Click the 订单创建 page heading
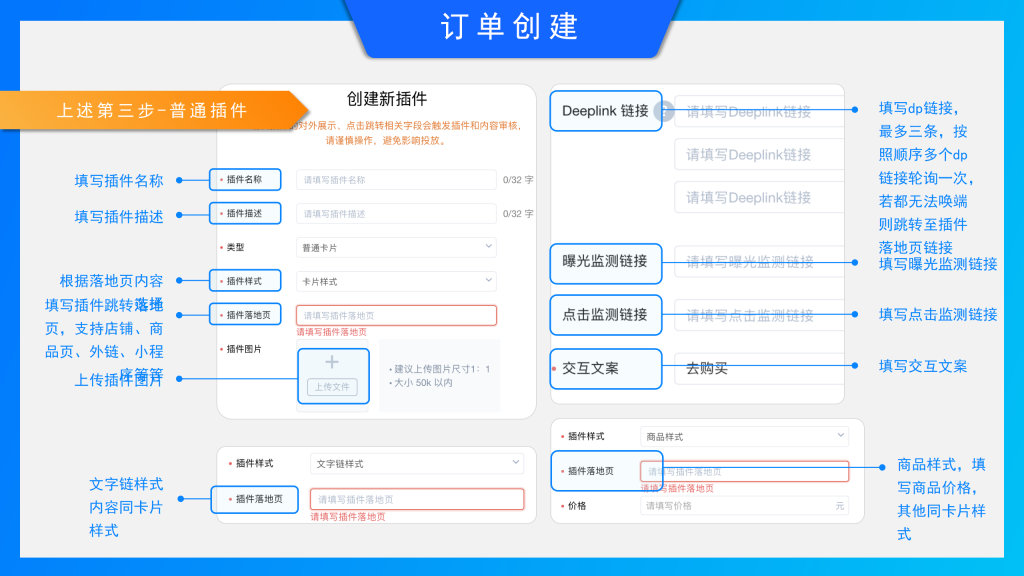The width and height of the screenshot is (1024, 576). point(509,27)
